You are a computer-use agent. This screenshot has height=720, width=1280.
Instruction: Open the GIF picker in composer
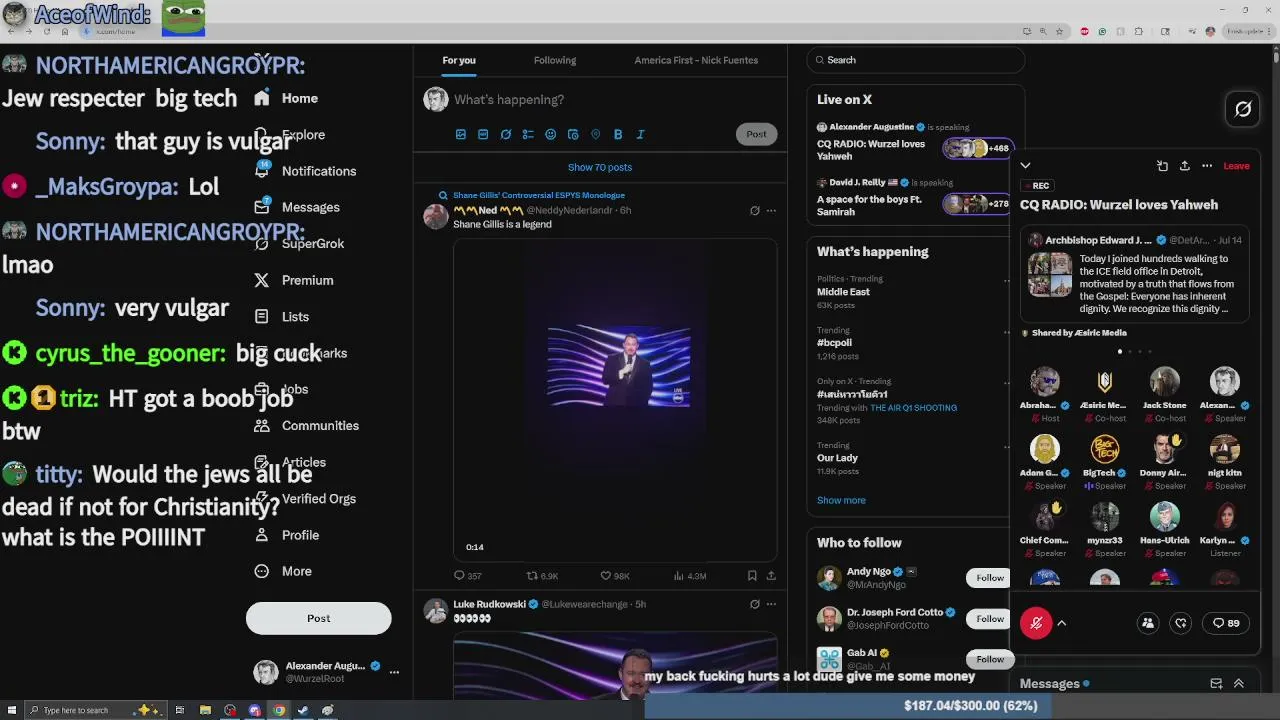pos(483,134)
